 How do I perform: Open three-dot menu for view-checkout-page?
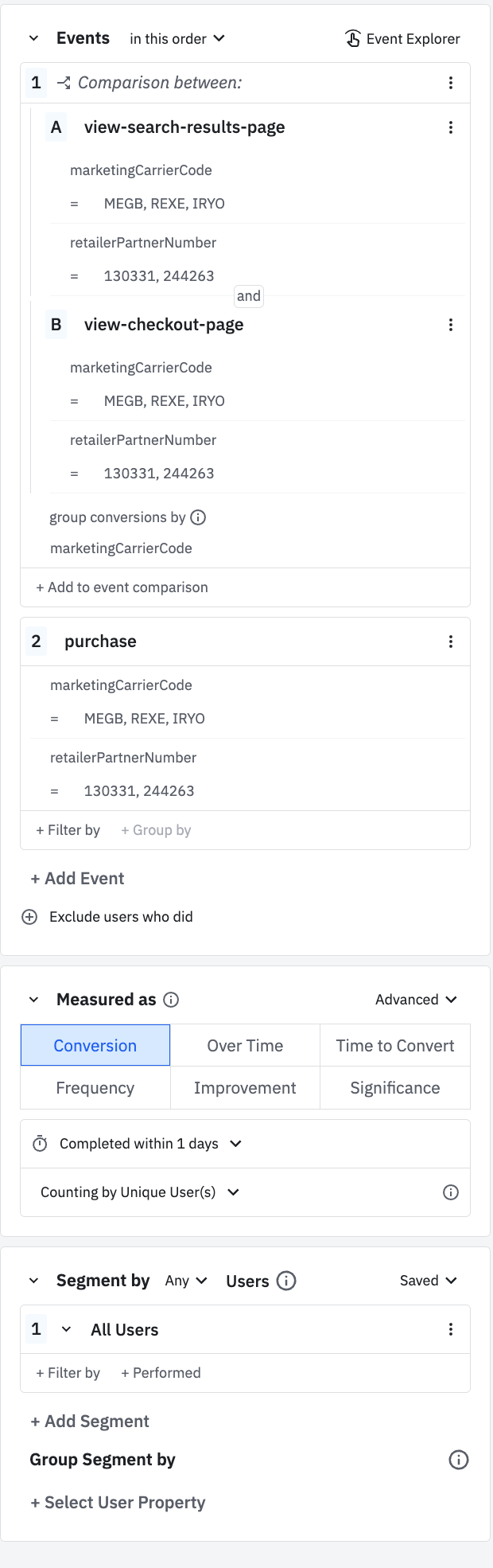tap(451, 325)
